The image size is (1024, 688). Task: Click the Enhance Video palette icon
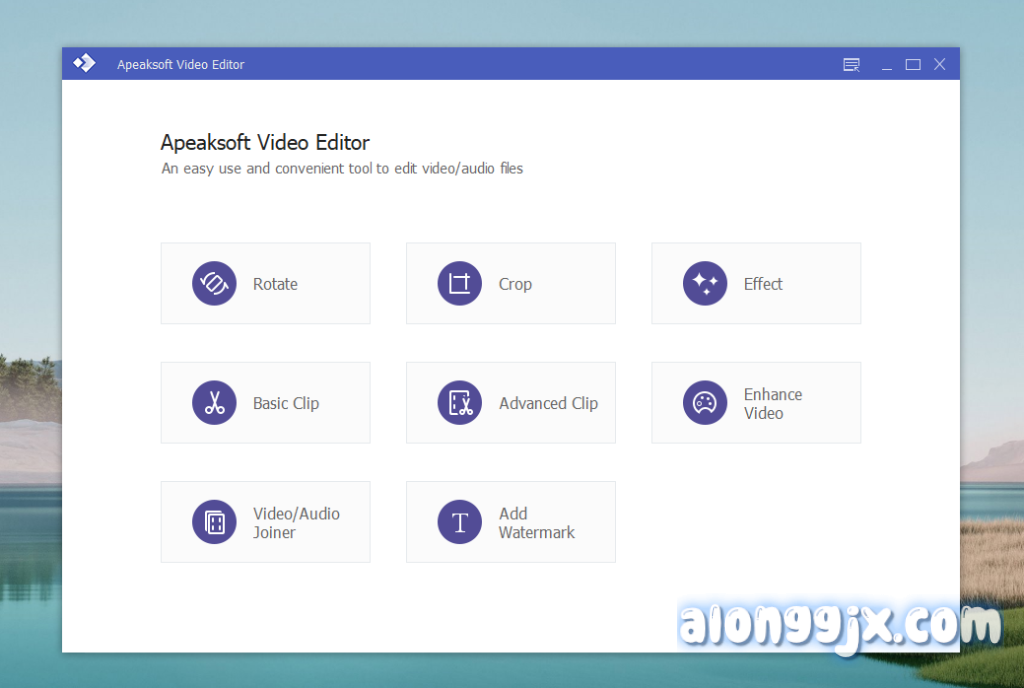point(705,403)
